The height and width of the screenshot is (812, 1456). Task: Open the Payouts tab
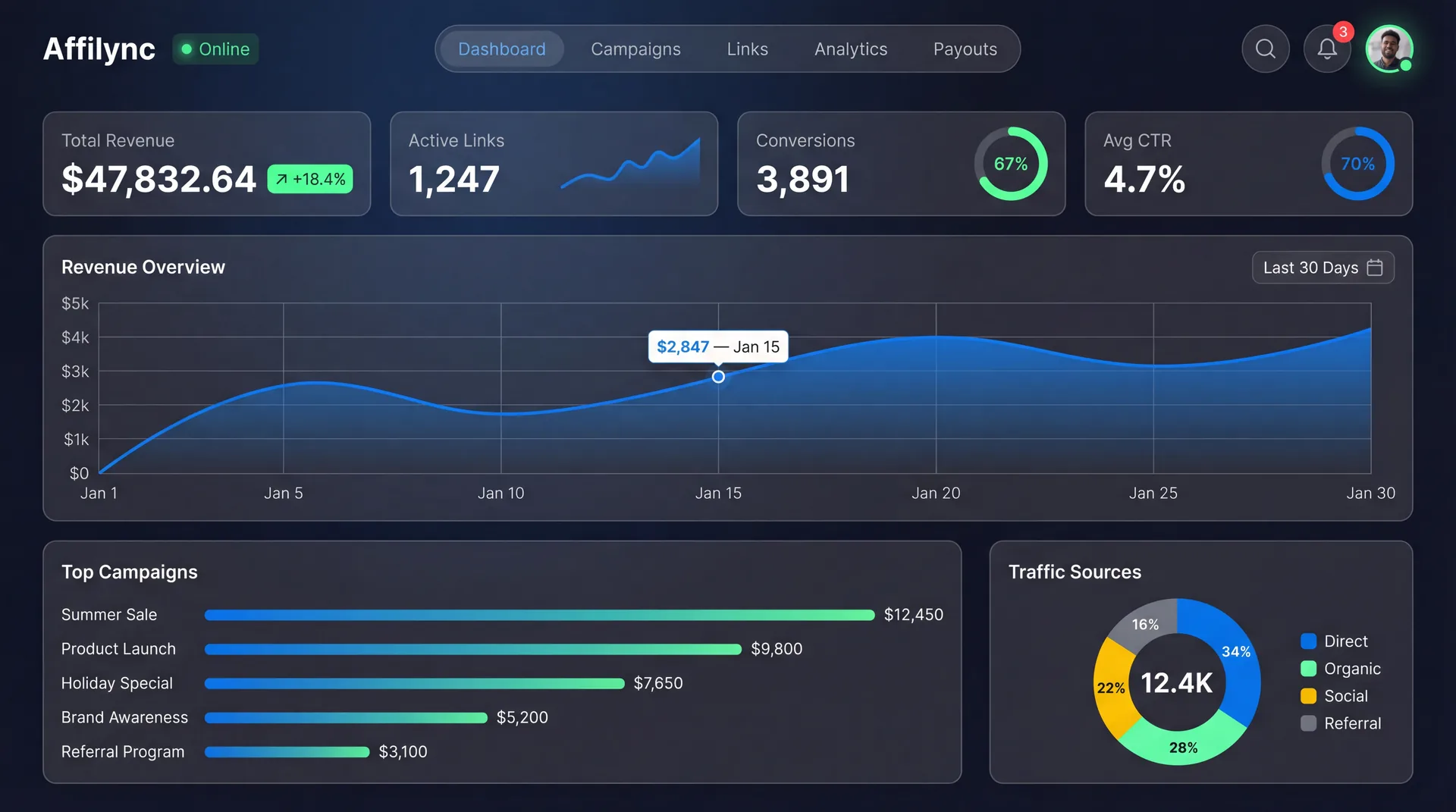[x=965, y=49]
